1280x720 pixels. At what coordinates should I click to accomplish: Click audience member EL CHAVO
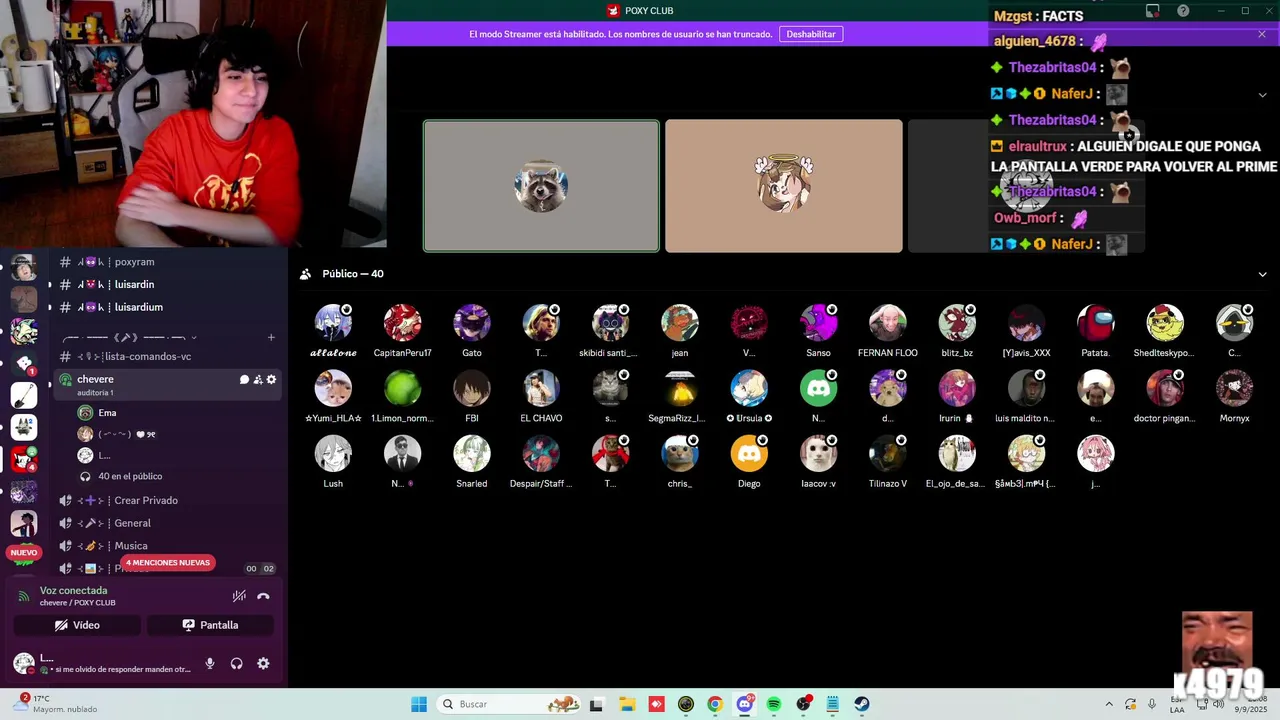(x=541, y=389)
